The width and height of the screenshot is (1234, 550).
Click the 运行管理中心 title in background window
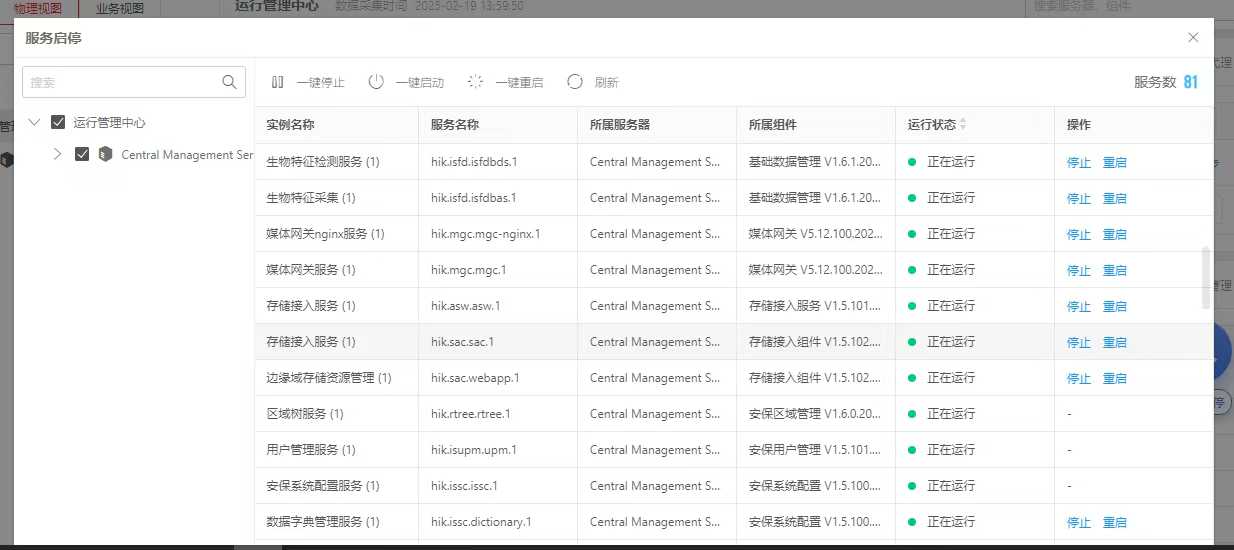pyautogui.click(x=277, y=6)
